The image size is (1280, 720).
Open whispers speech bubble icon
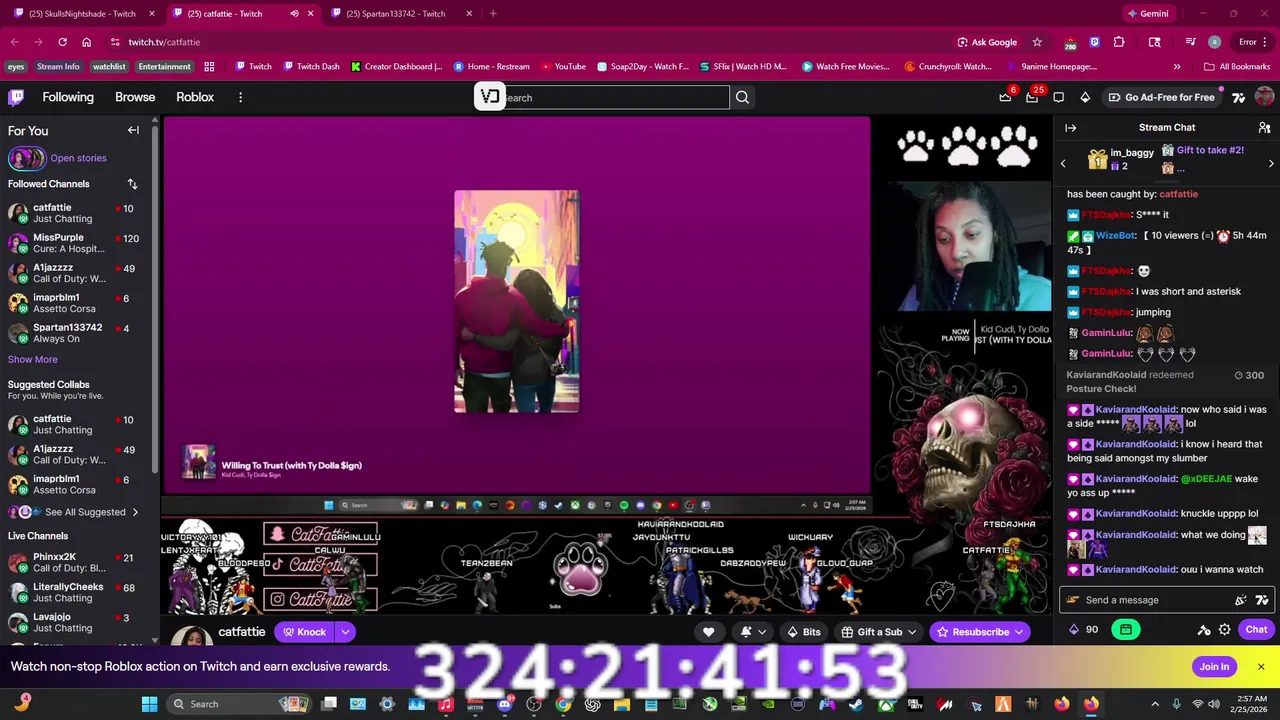1059,97
